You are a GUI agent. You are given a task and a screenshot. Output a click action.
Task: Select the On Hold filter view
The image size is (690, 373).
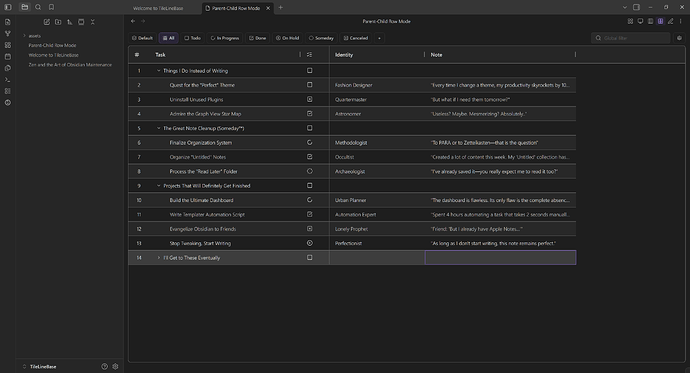point(287,38)
